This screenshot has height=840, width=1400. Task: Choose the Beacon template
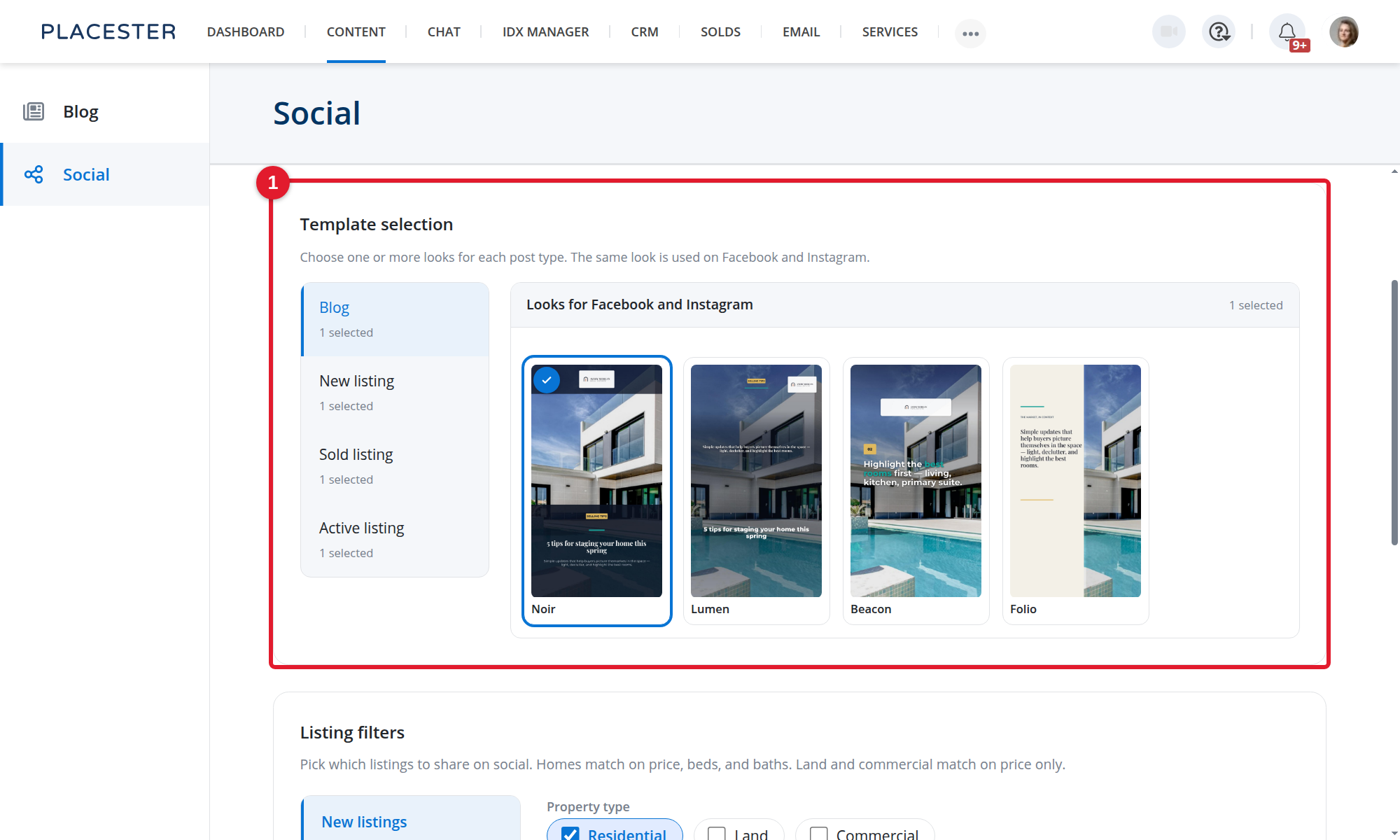point(916,491)
